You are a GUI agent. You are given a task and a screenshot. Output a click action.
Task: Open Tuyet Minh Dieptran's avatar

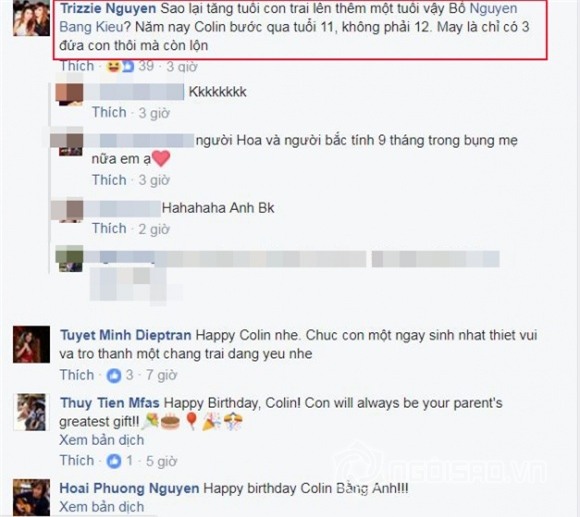coord(31,344)
